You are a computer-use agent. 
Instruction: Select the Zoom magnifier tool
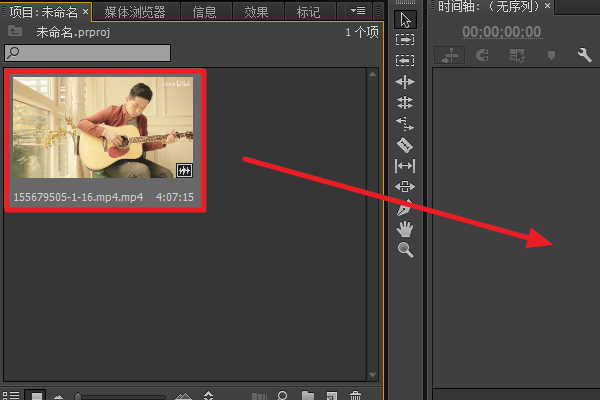[405, 250]
